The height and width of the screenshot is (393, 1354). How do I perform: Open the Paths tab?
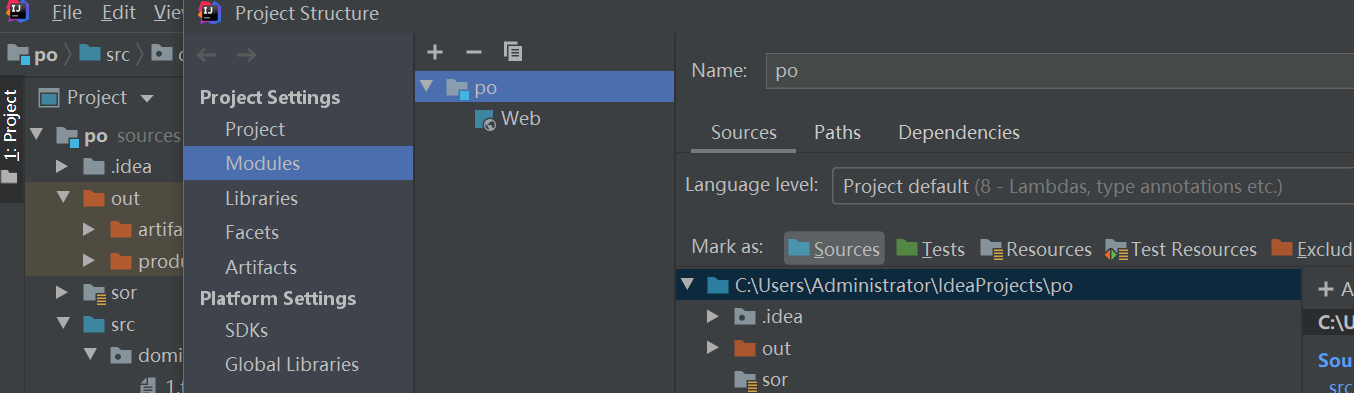click(x=837, y=132)
